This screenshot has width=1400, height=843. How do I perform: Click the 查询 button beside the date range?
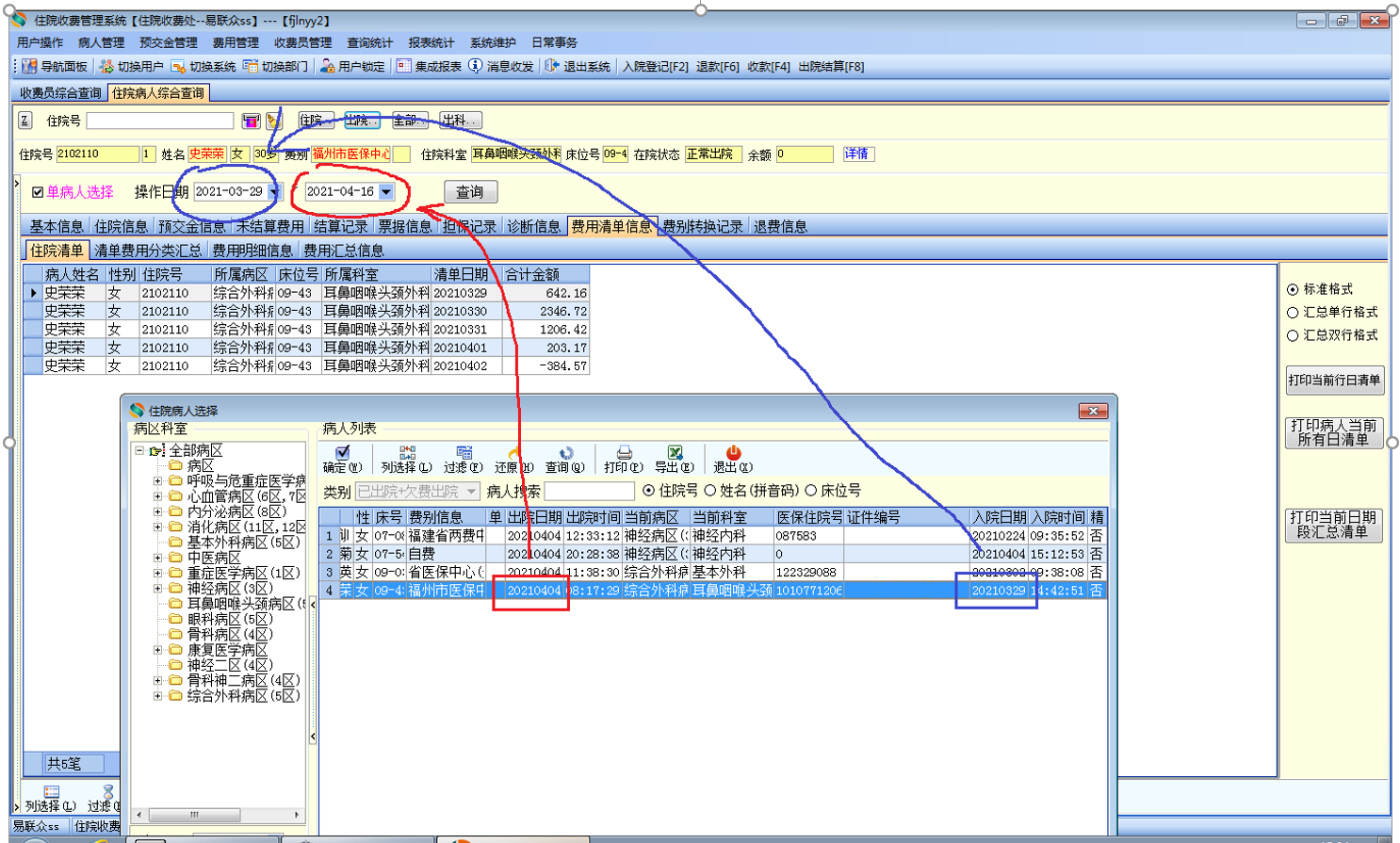click(470, 192)
